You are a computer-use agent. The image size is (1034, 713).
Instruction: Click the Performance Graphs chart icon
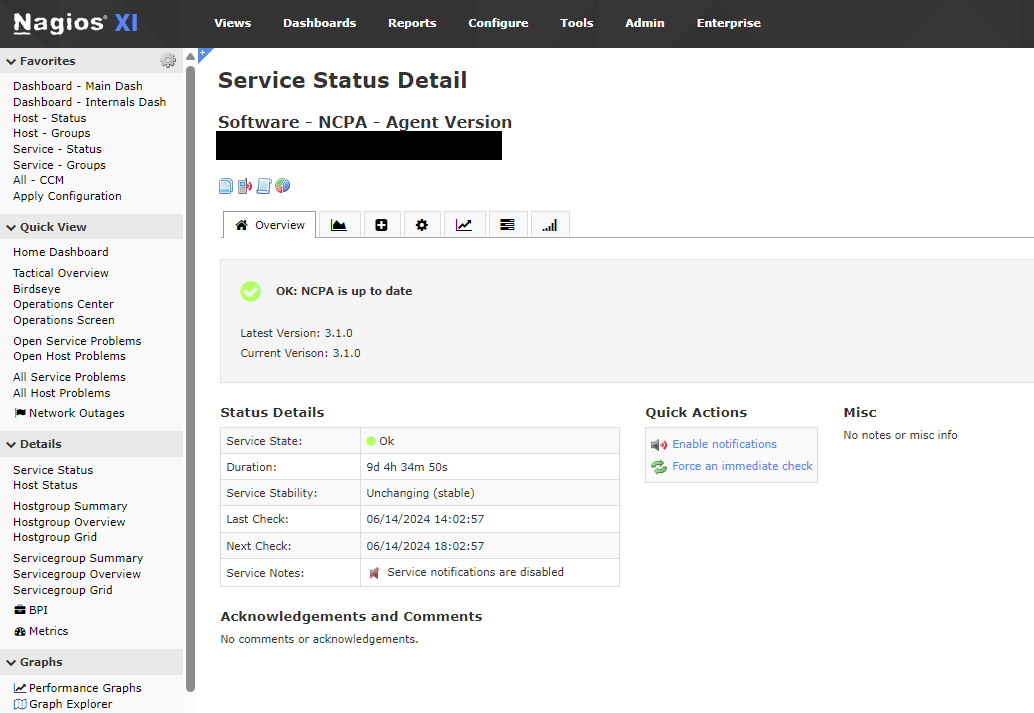coord(20,688)
